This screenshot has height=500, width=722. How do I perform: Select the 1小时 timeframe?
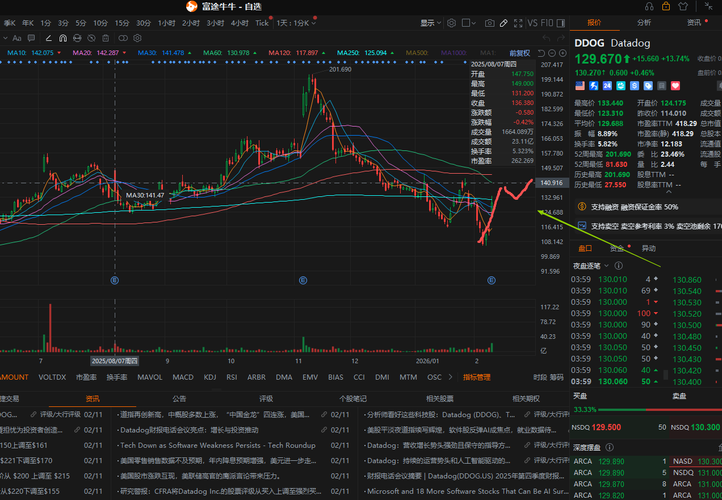point(166,23)
